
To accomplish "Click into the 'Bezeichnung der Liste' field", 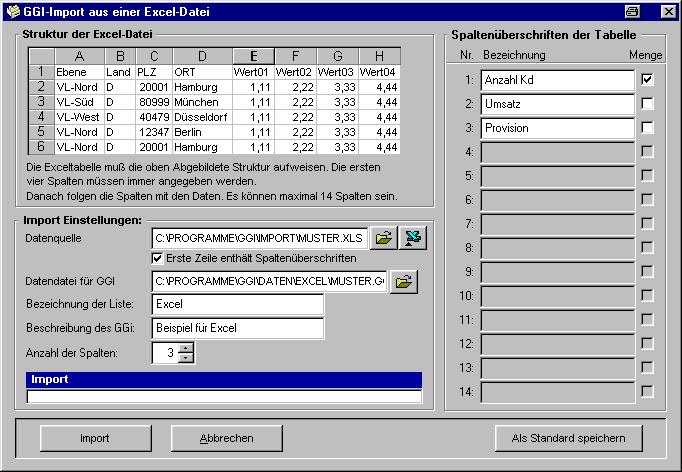I will (237, 304).
